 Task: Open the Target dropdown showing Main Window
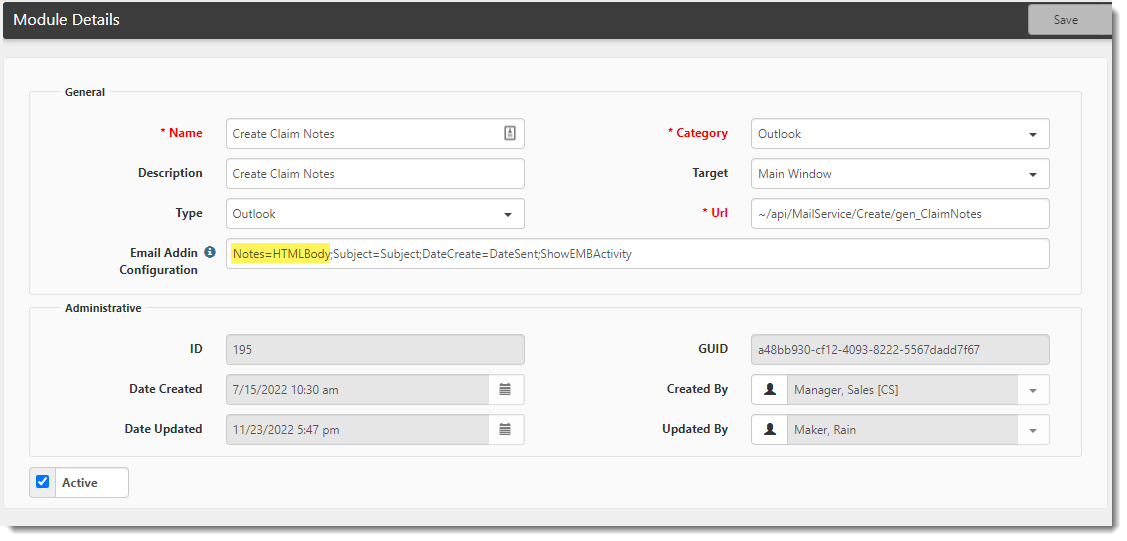pyautogui.click(x=1032, y=174)
